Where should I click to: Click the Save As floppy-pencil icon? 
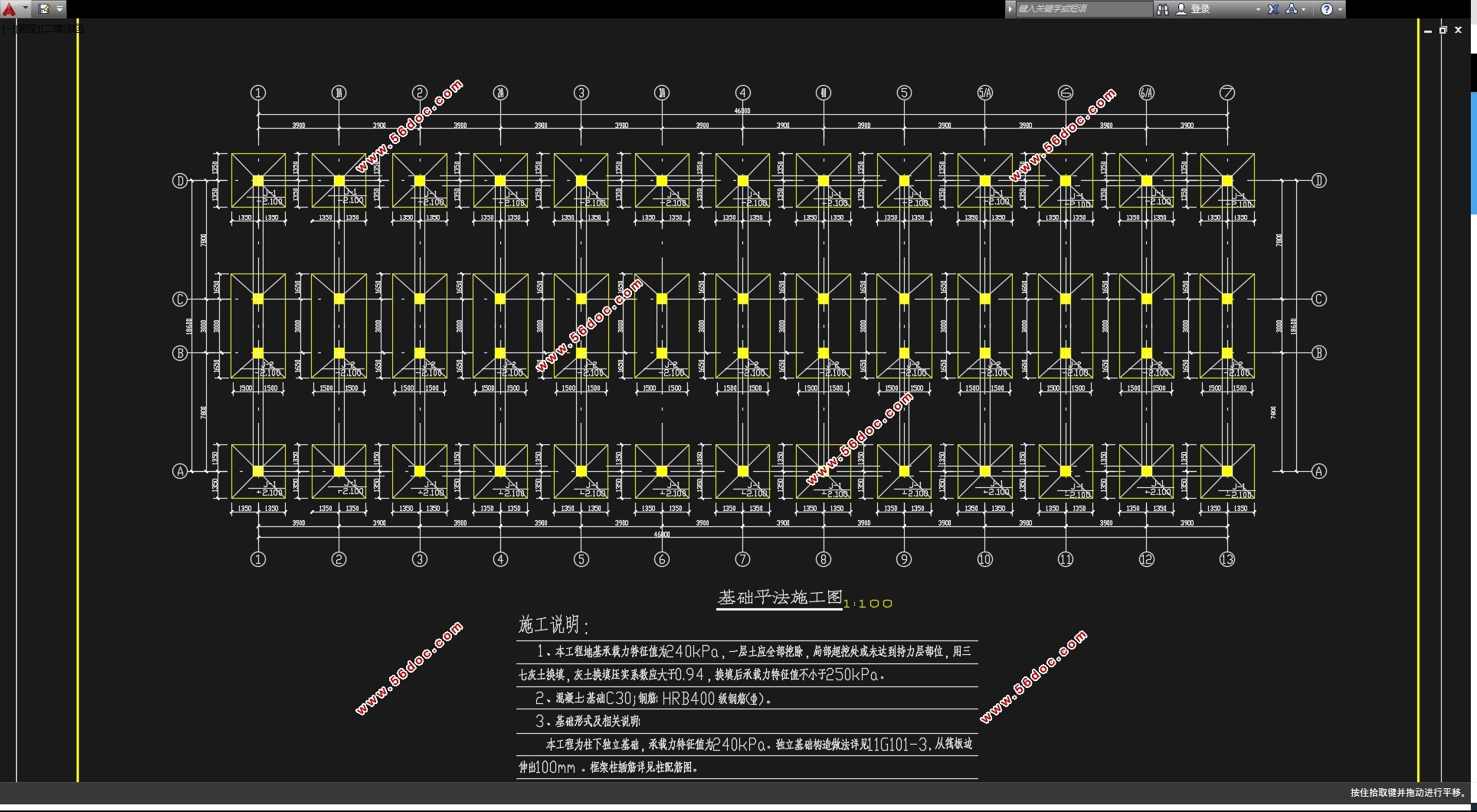[44, 9]
